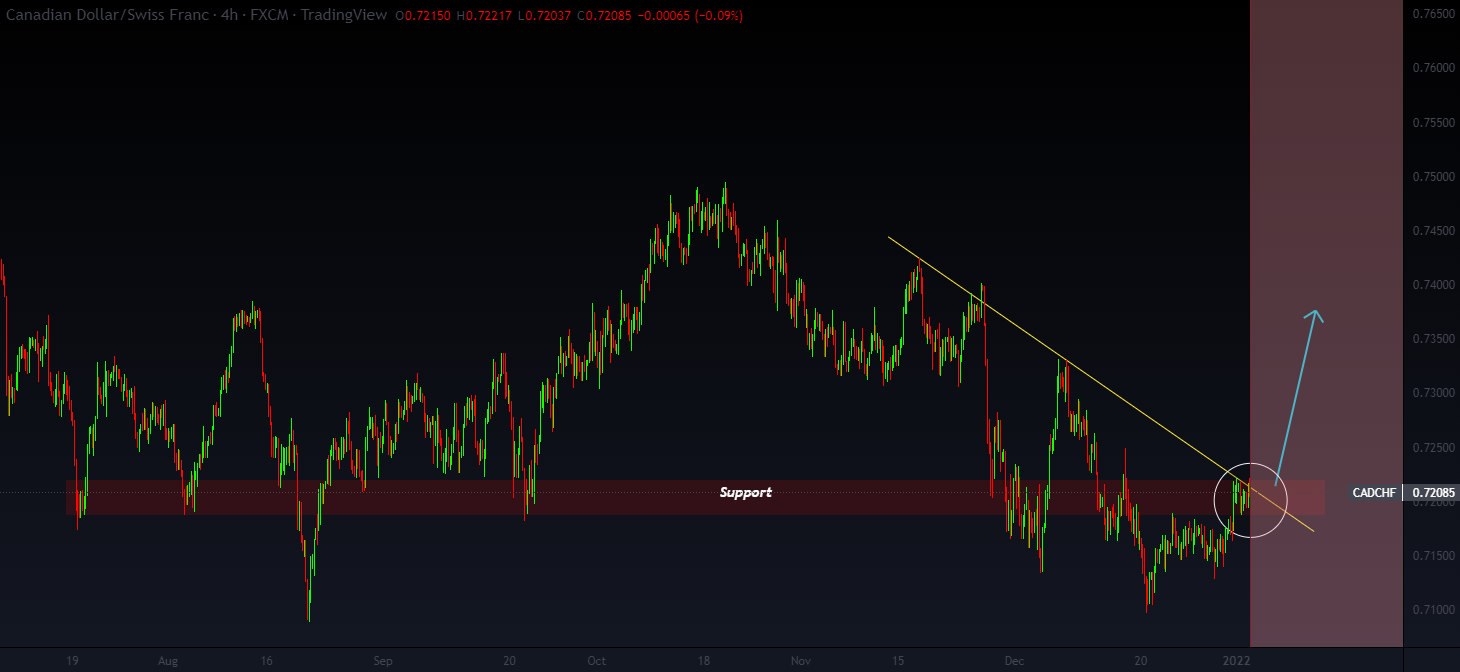Click the 0.74500 price axis label
This screenshot has width=1460, height=672.
point(1433,231)
